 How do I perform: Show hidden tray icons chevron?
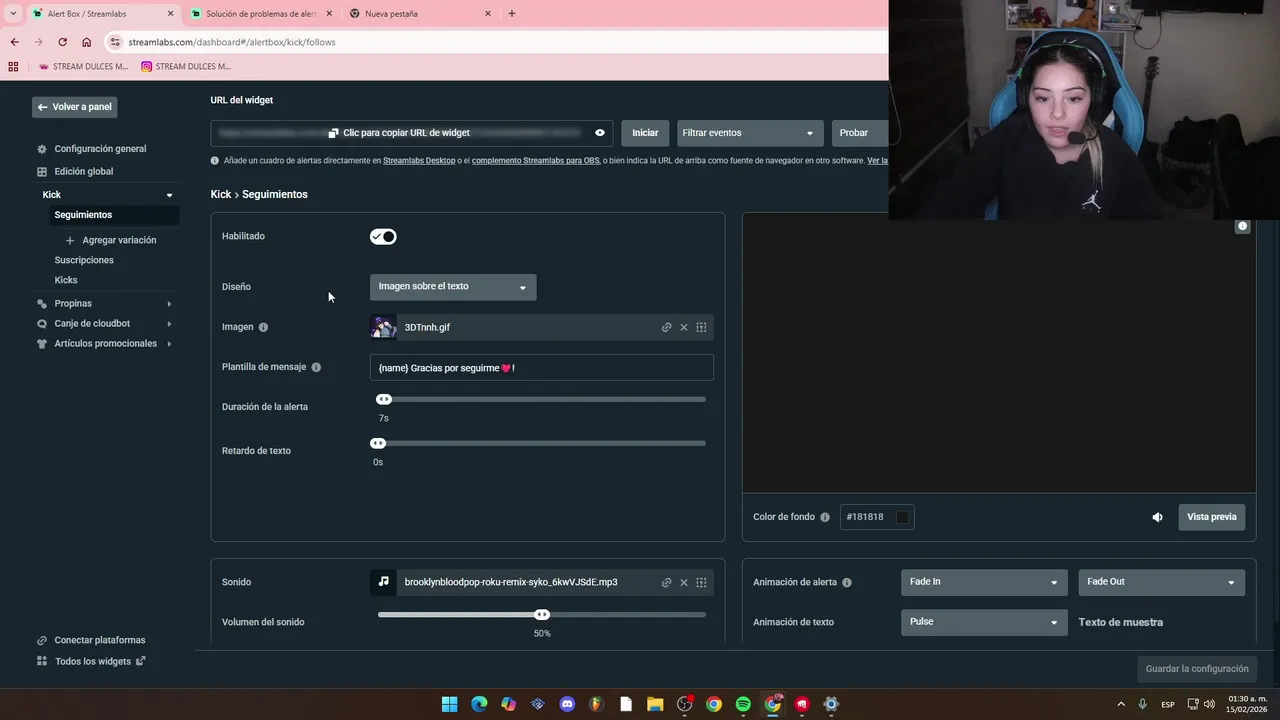(1120, 704)
